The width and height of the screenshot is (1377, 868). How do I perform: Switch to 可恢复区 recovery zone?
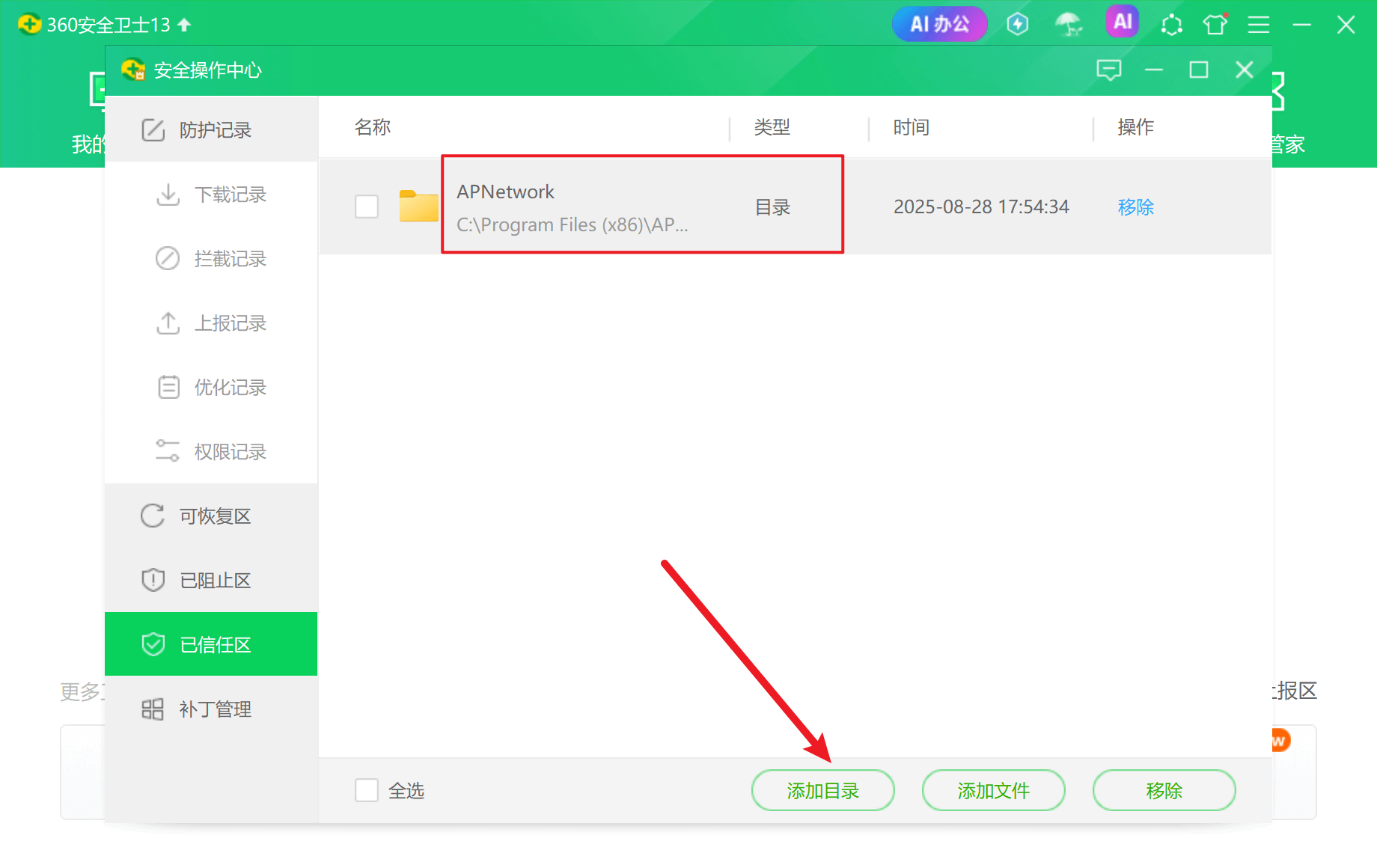point(216,516)
